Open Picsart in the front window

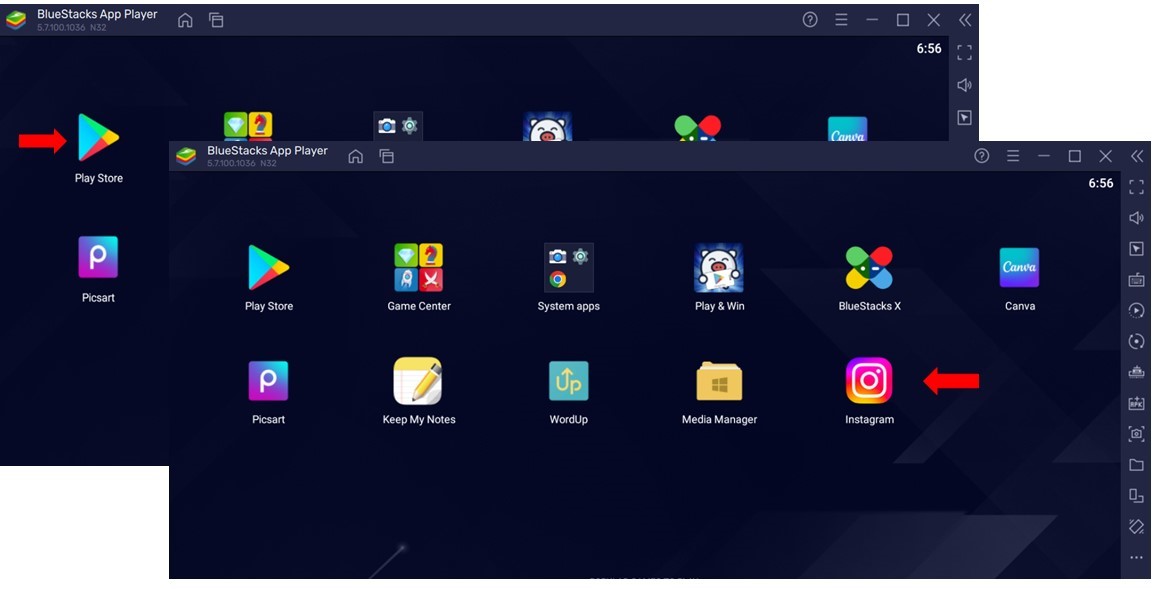click(x=268, y=381)
